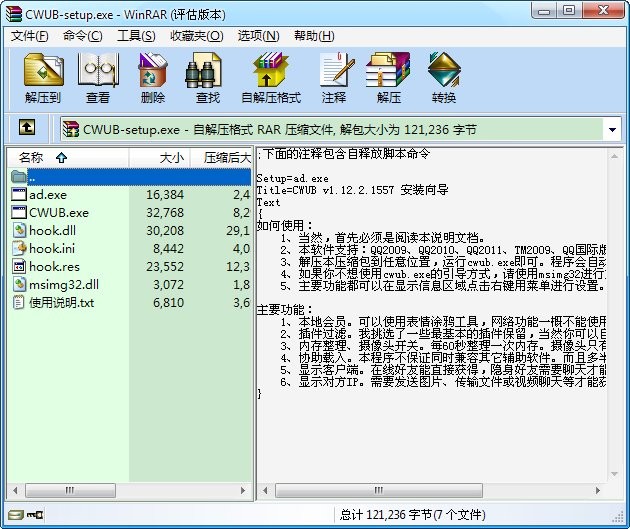Click the size value 16,384

pos(165,195)
